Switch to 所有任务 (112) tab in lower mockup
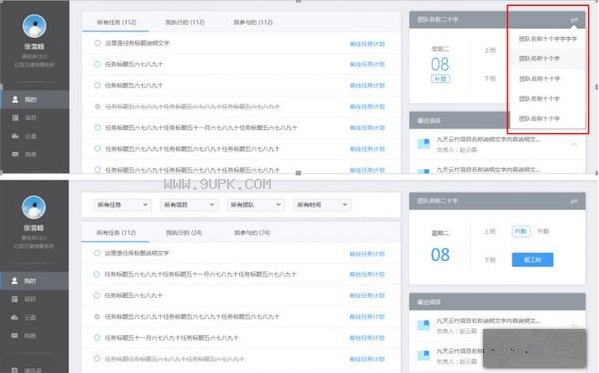Viewport: 599px width, 373px height. pos(116,233)
